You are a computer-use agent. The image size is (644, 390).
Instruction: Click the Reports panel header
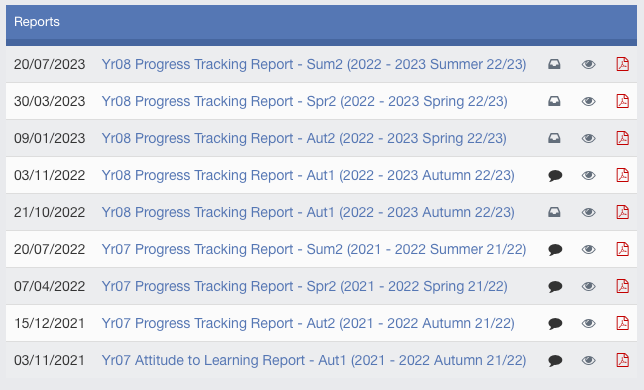[321, 25]
